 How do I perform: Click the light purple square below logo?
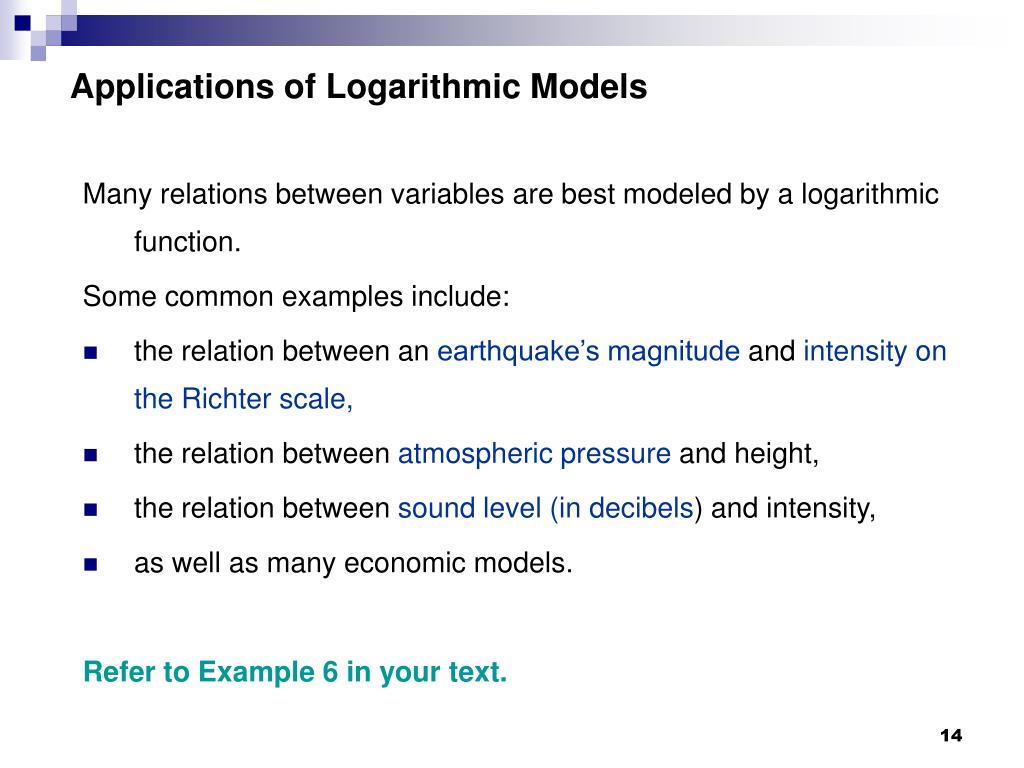pyautogui.click(x=39, y=54)
